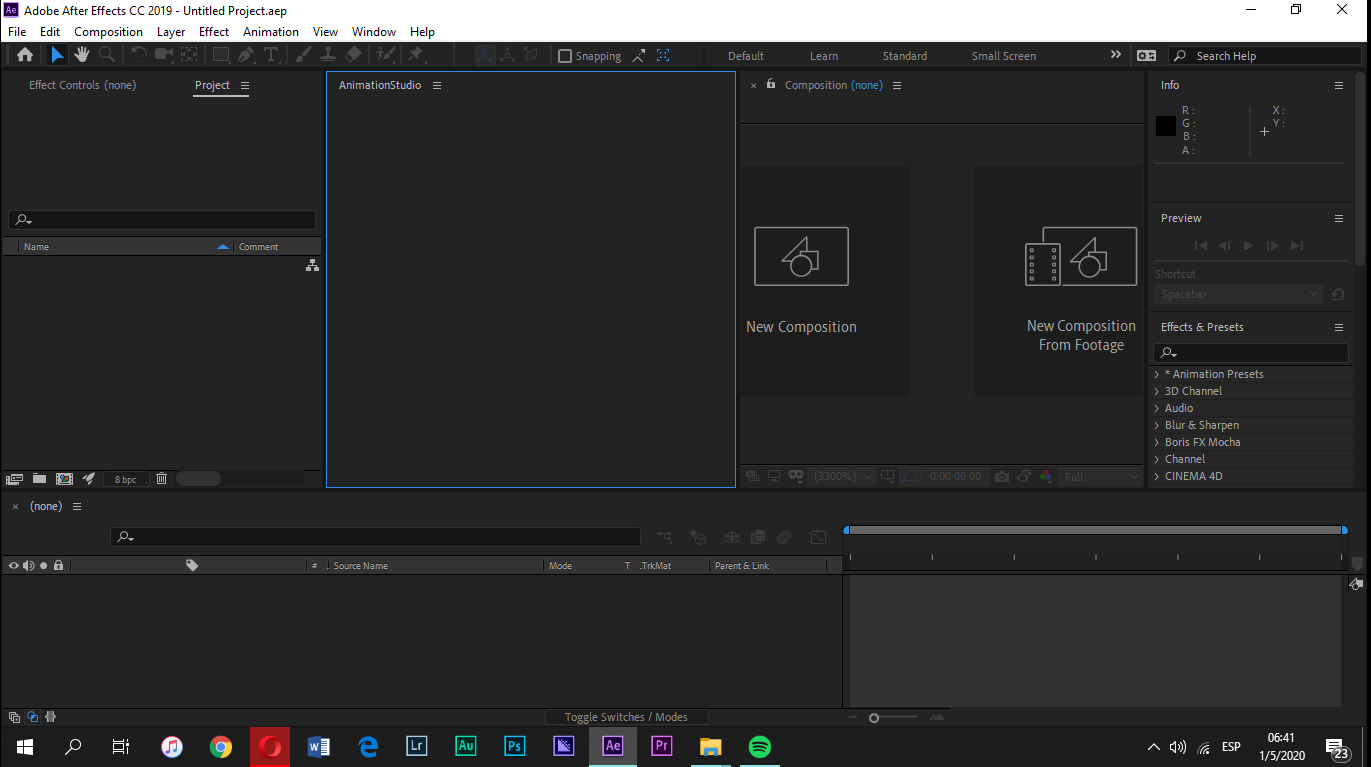
Task: Select the Rectangle shape tool
Action: pos(220,55)
